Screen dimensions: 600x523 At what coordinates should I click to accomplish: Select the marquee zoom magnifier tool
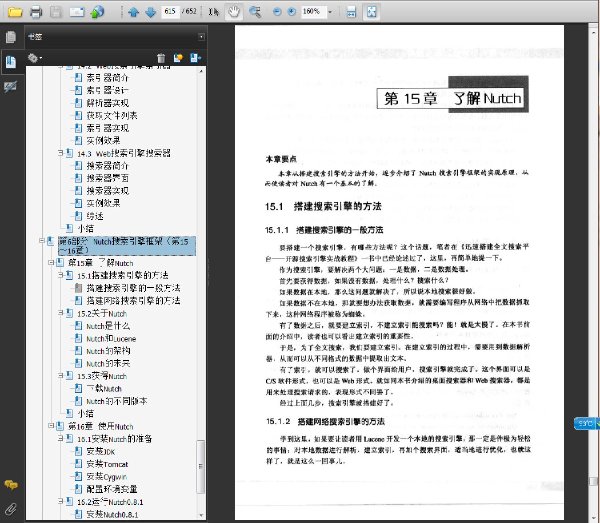[x=254, y=12]
